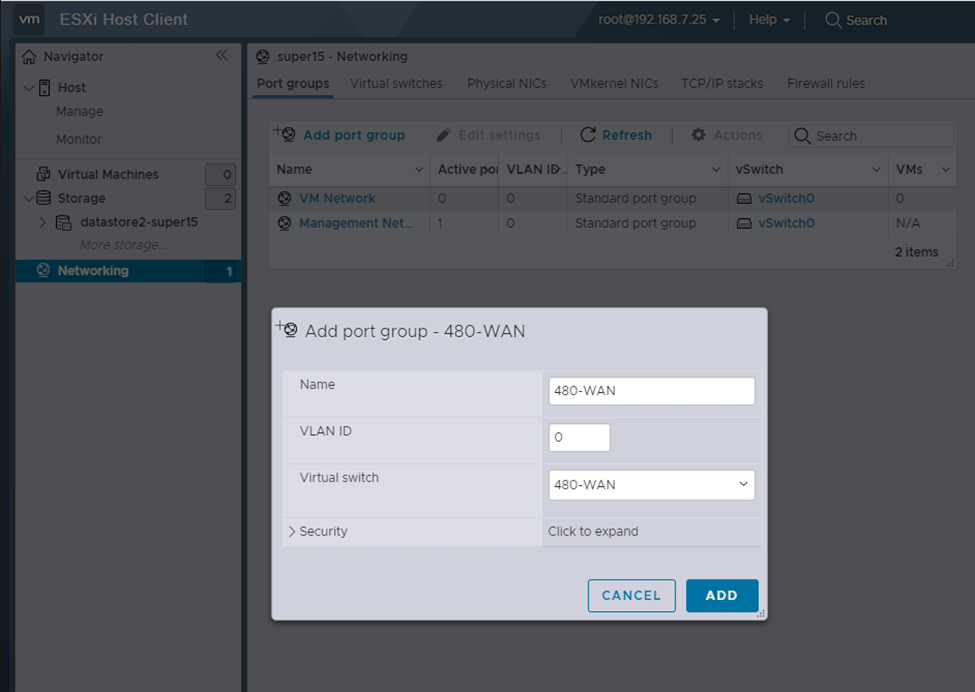Click the vSwitch0 icon in VM Network row
The height and width of the screenshot is (692, 975).
744,199
